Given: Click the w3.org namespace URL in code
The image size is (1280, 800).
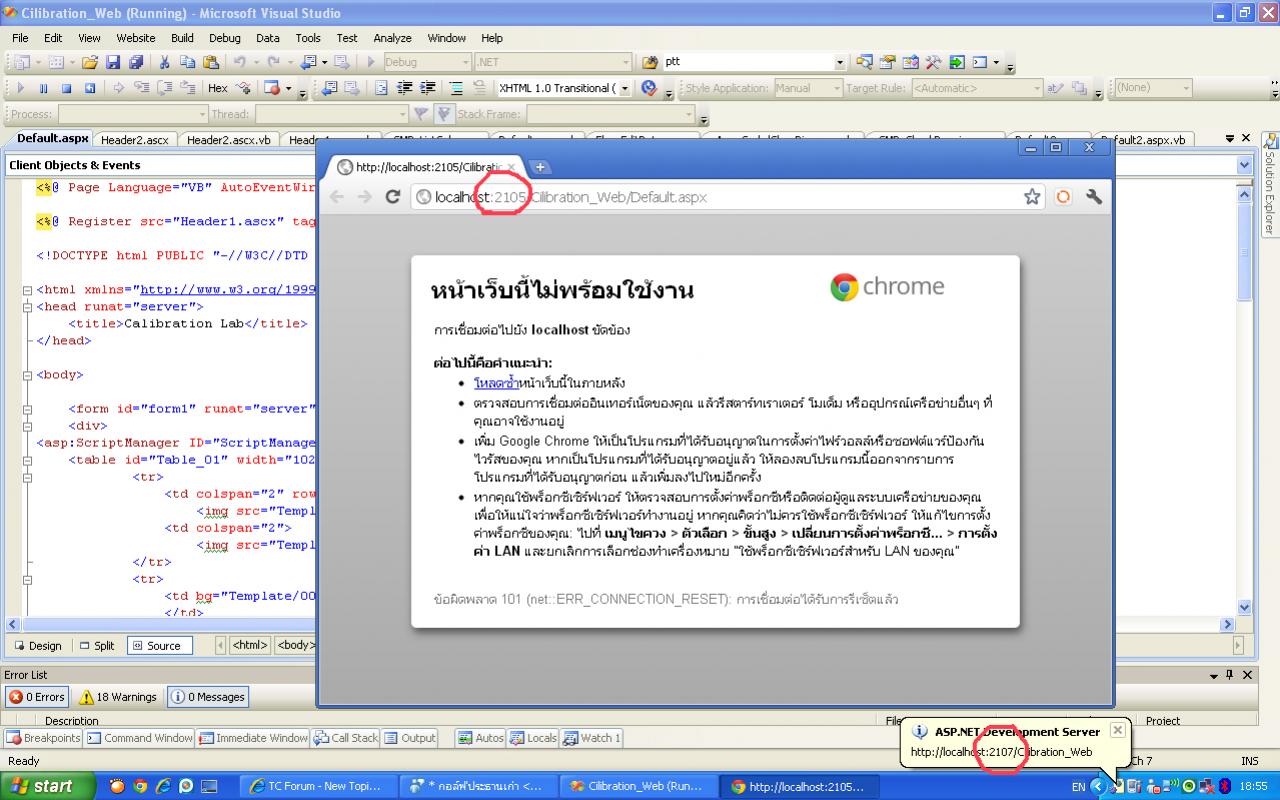Looking at the screenshot, I should coord(229,290).
